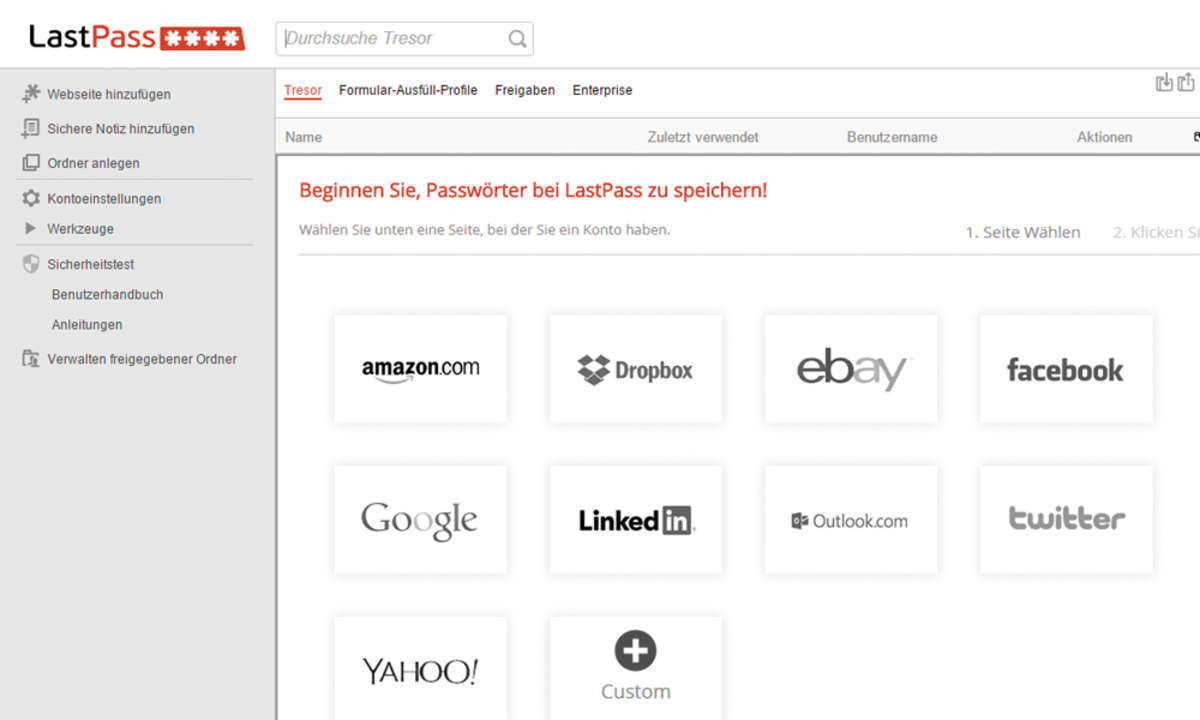Sort by Zuletzt verwendet column
This screenshot has width=1200, height=720.
[703, 137]
